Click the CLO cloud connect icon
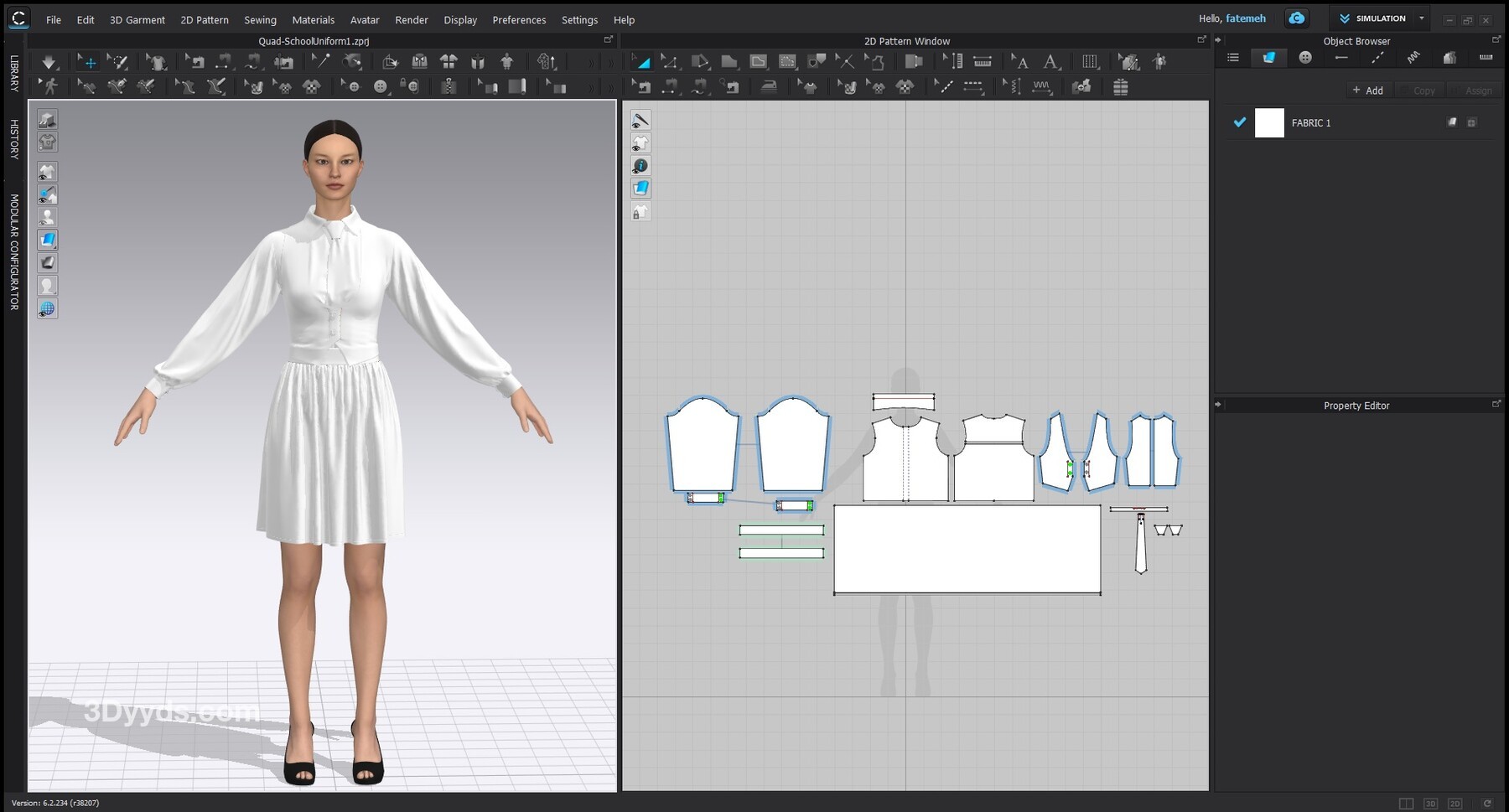The height and width of the screenshot is (812, 1509). click(x=1296, y=18)
